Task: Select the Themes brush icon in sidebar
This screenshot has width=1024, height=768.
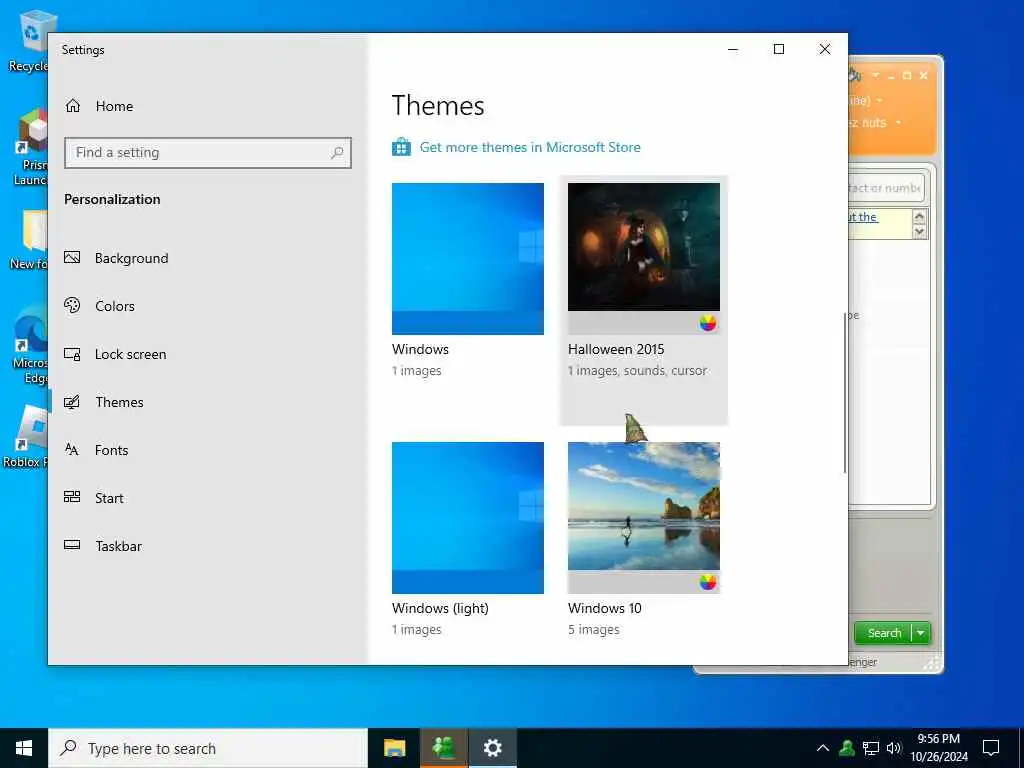Action: (72, 402)
